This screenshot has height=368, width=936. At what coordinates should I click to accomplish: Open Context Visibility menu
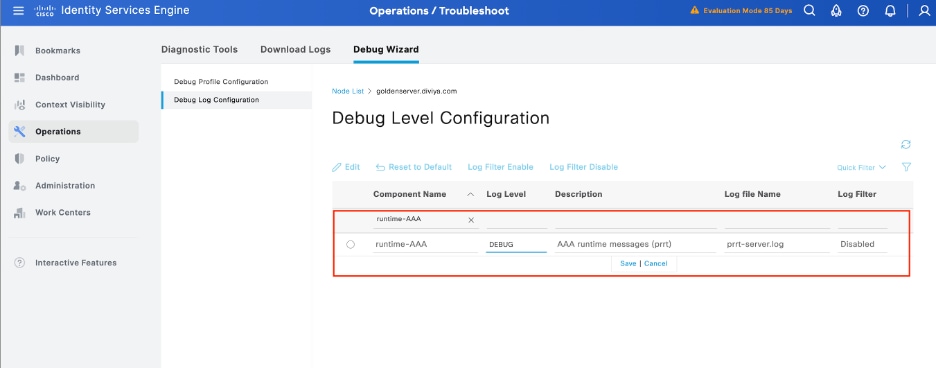point(70,105)
